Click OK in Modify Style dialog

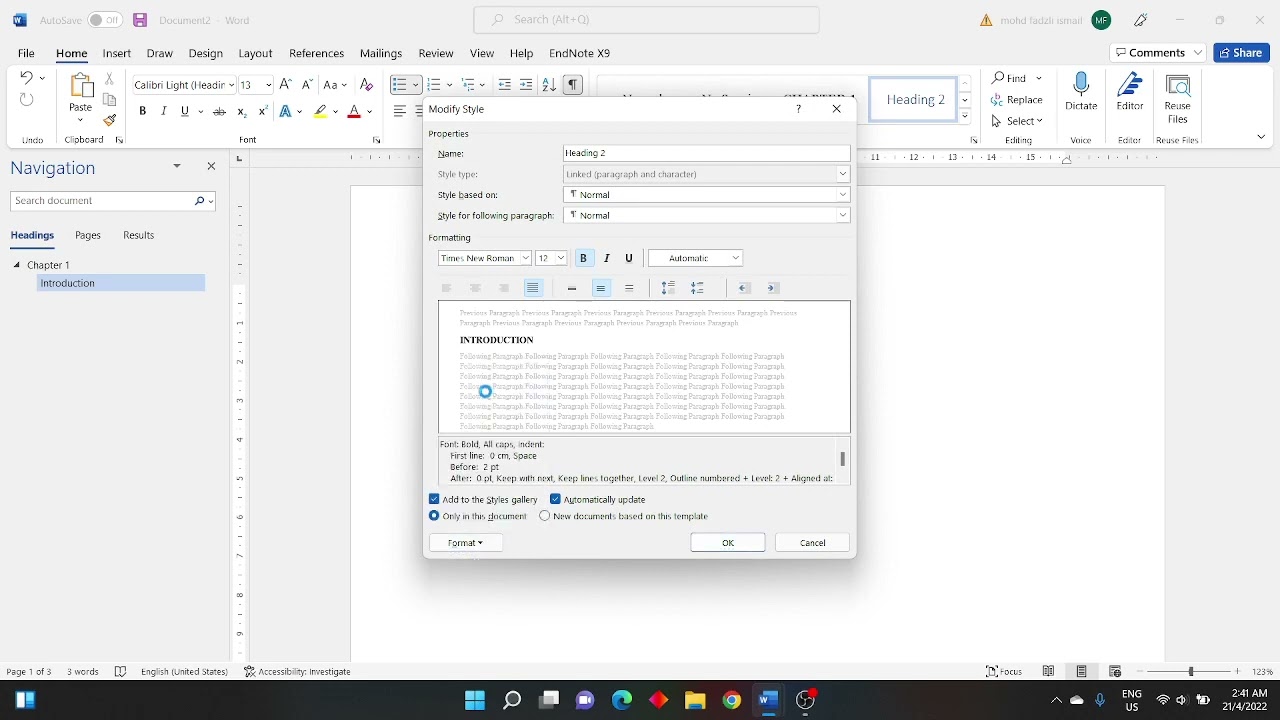tap(728, 543)
